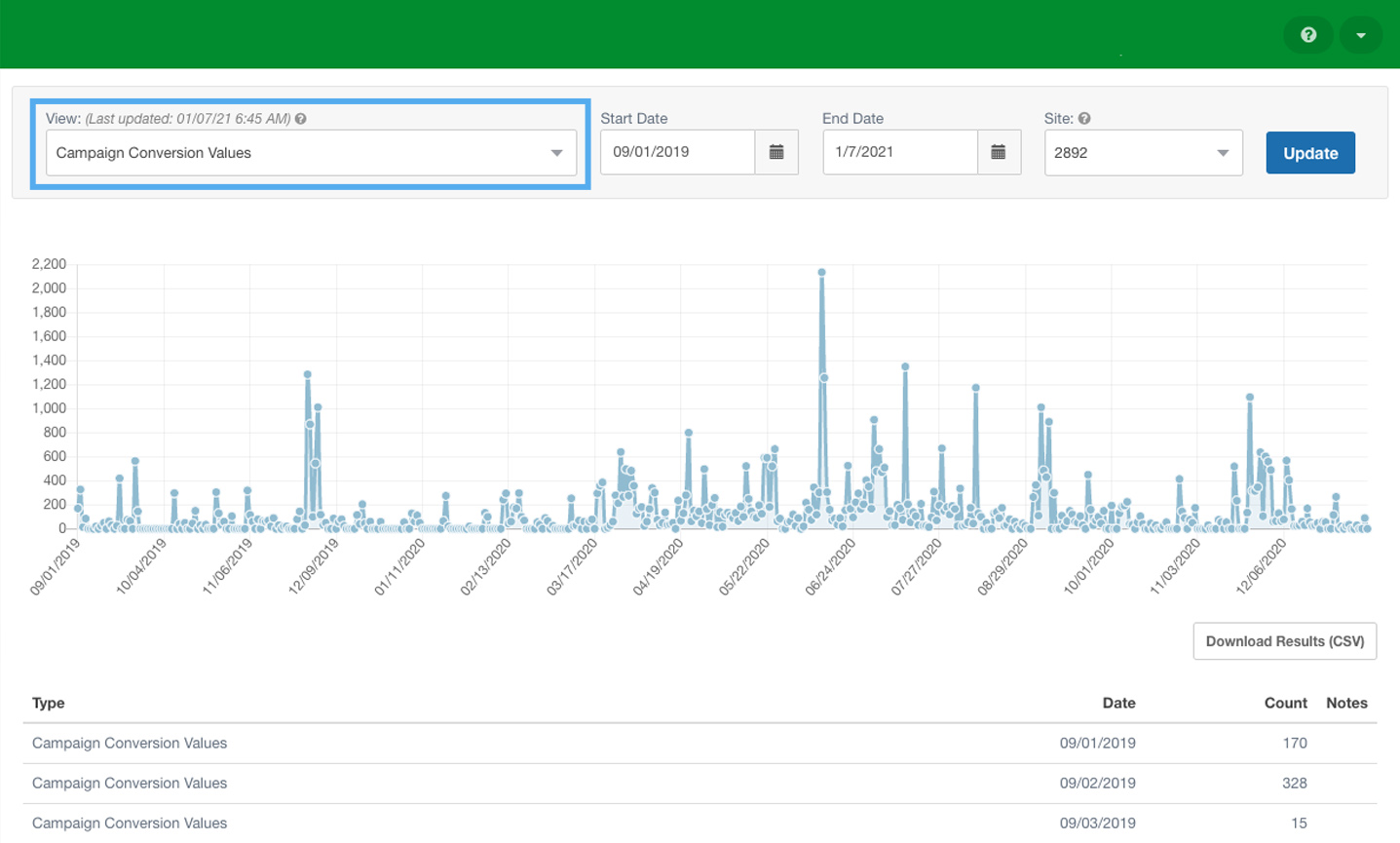This screenshot has width=1400, height=843.
Task: Click the help icon beside View label
Action: coord(301,119)
